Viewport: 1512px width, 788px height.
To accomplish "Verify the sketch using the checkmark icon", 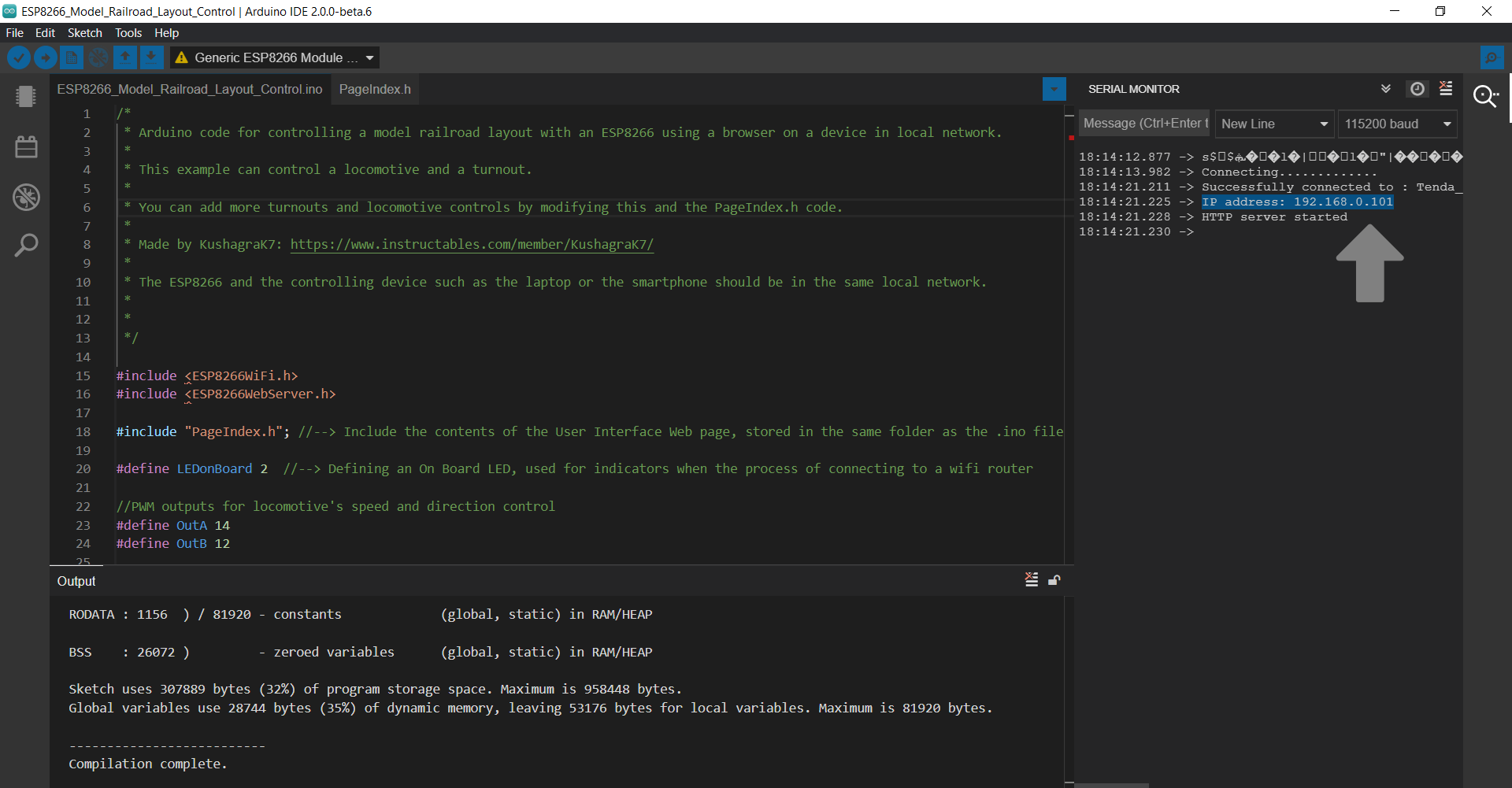I will pos(18,57).
